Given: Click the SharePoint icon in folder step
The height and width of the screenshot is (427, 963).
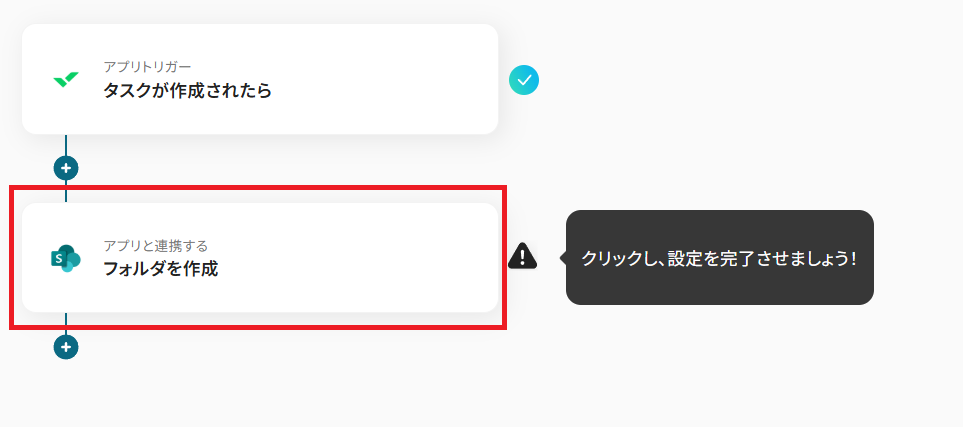Looking at the screenshot, I should coord(66,258).
